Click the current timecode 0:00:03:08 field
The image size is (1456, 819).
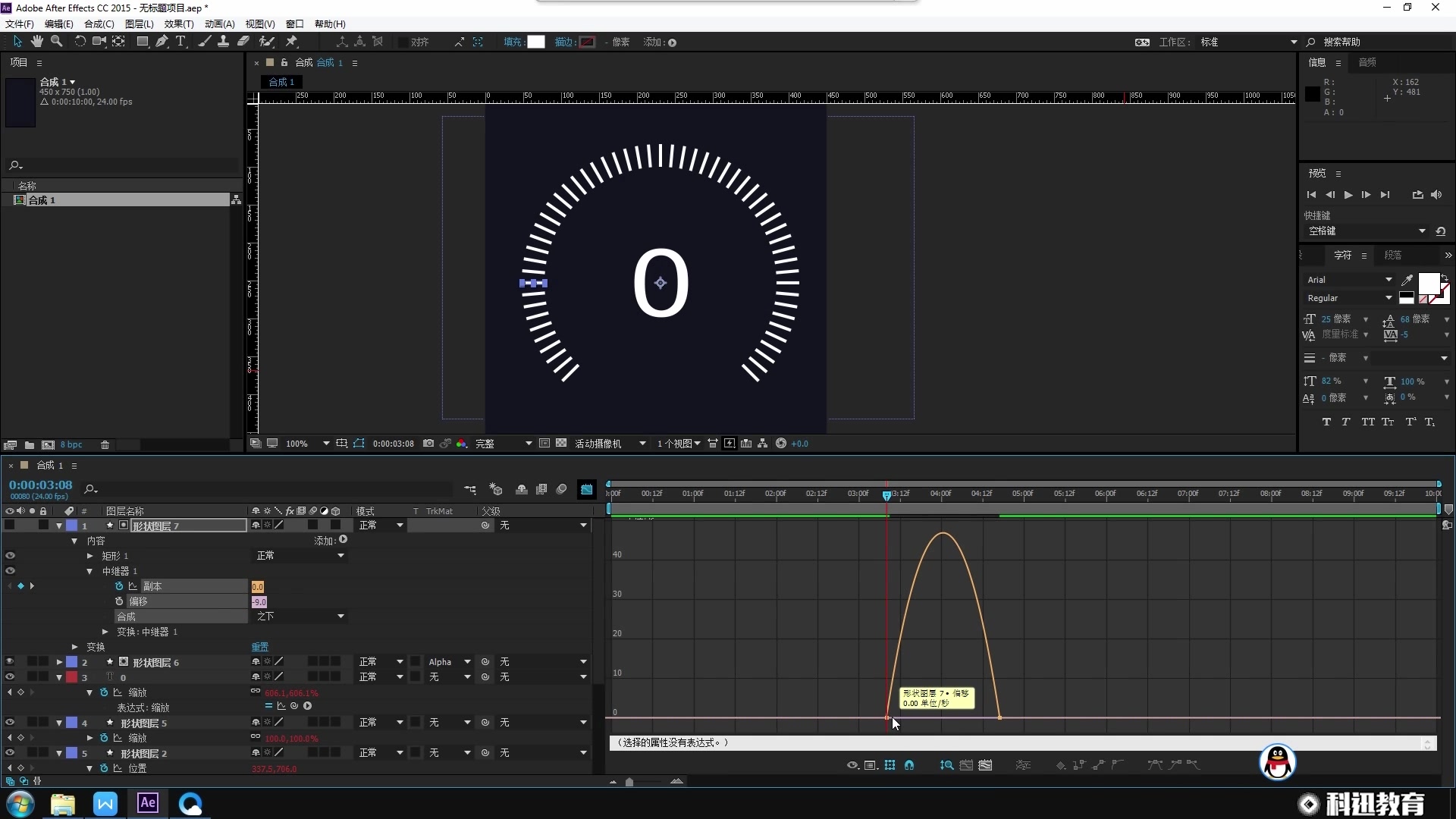click(41, 485)
